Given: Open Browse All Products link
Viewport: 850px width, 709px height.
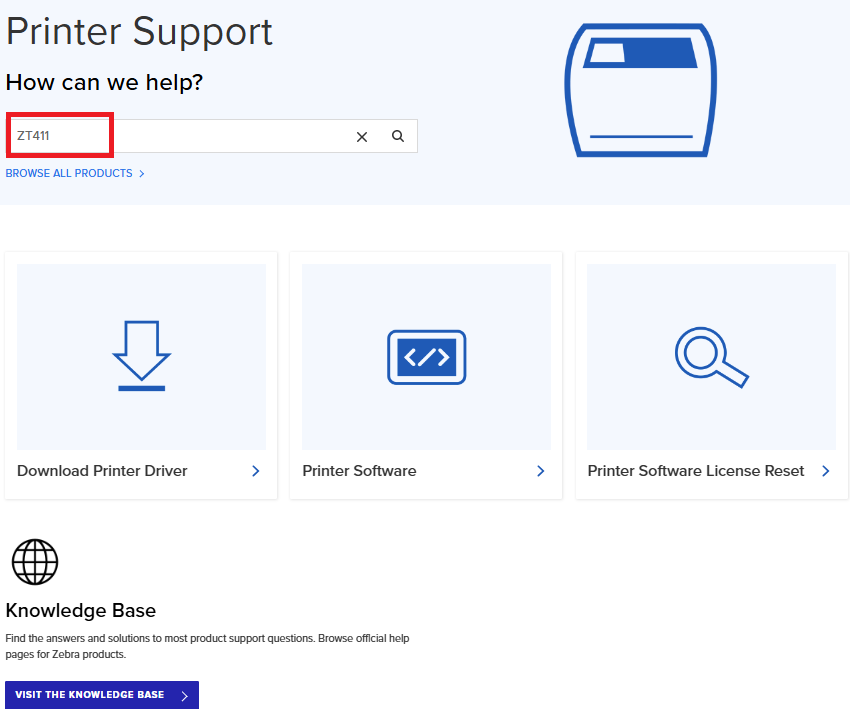Looking at the screenshot, I should [69, 173].
